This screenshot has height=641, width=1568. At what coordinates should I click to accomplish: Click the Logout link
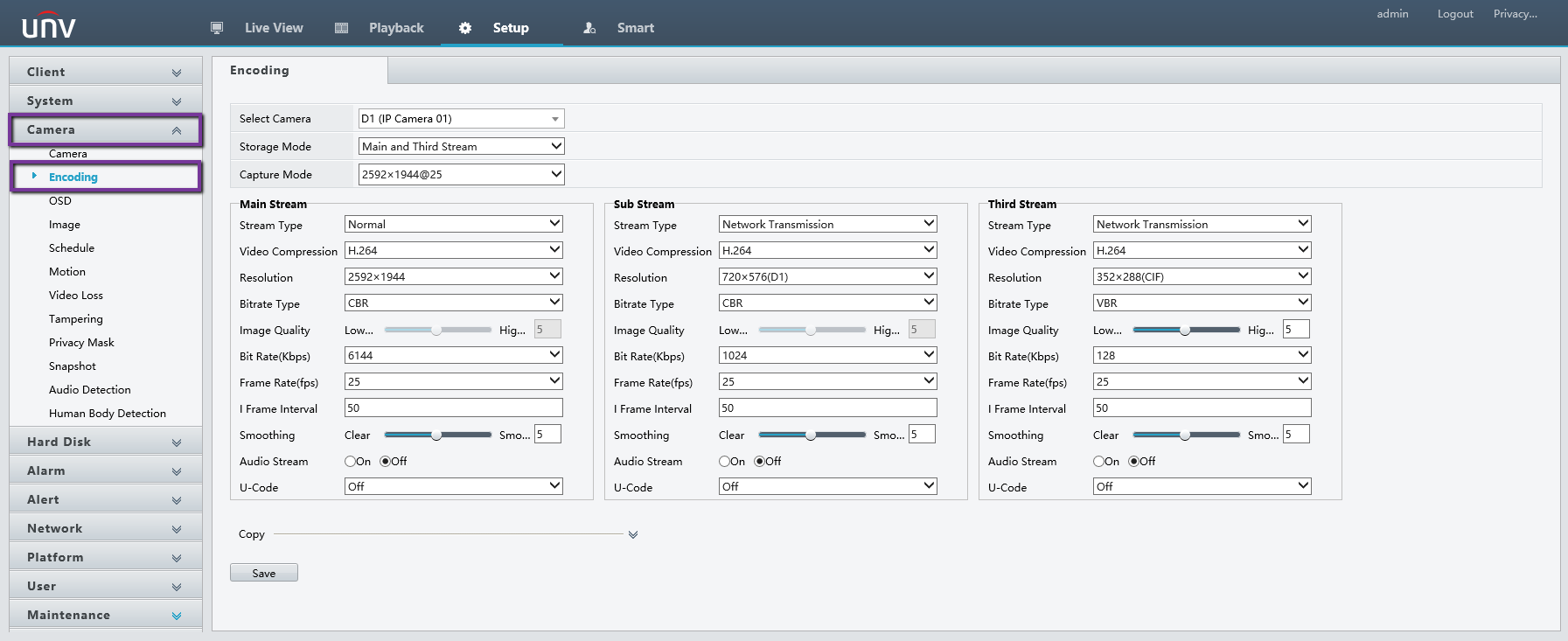1455,14
